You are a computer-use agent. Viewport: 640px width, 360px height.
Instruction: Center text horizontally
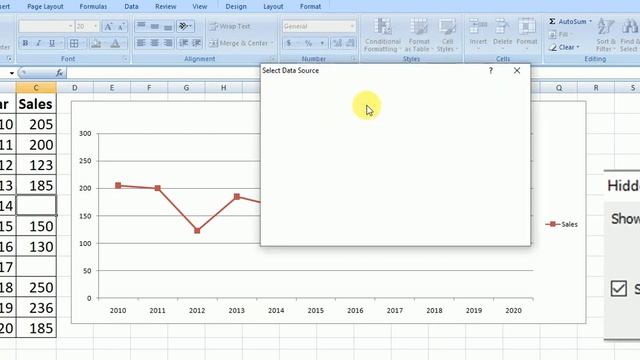[x=155, y=43]
